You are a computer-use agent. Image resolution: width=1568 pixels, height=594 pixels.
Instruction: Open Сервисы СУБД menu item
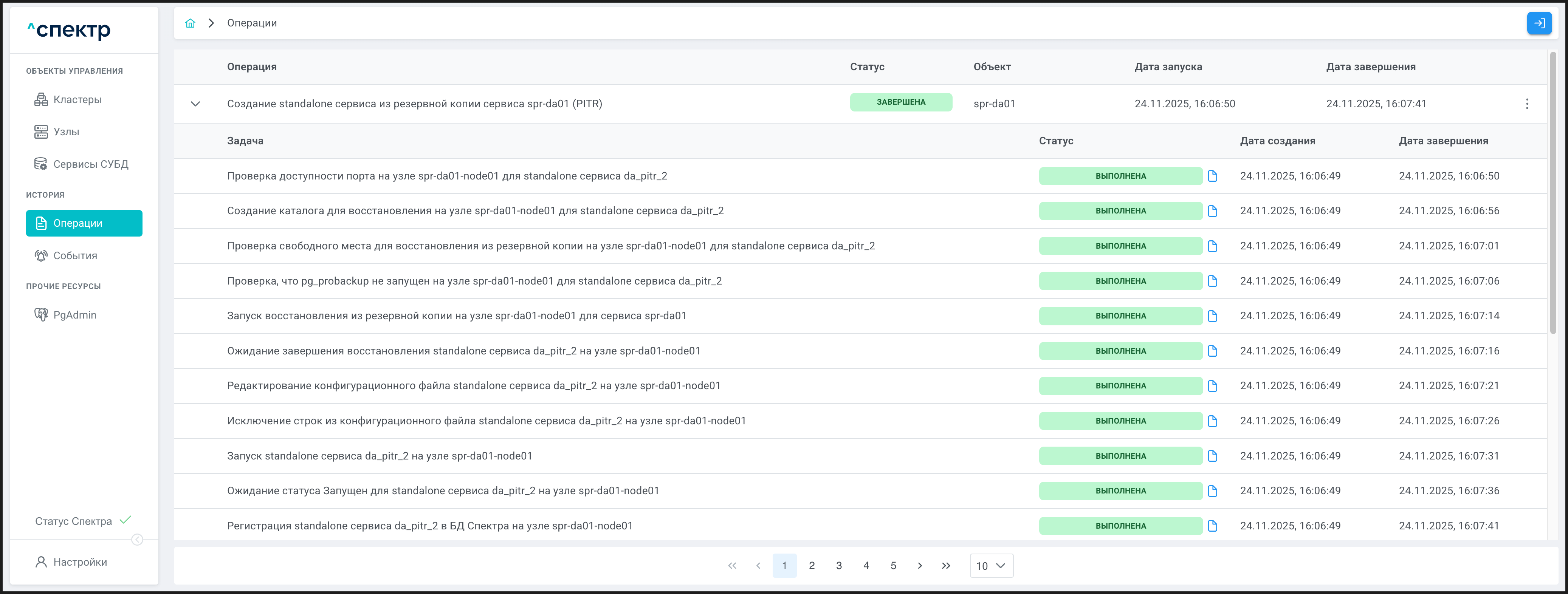tap(90, 164)
